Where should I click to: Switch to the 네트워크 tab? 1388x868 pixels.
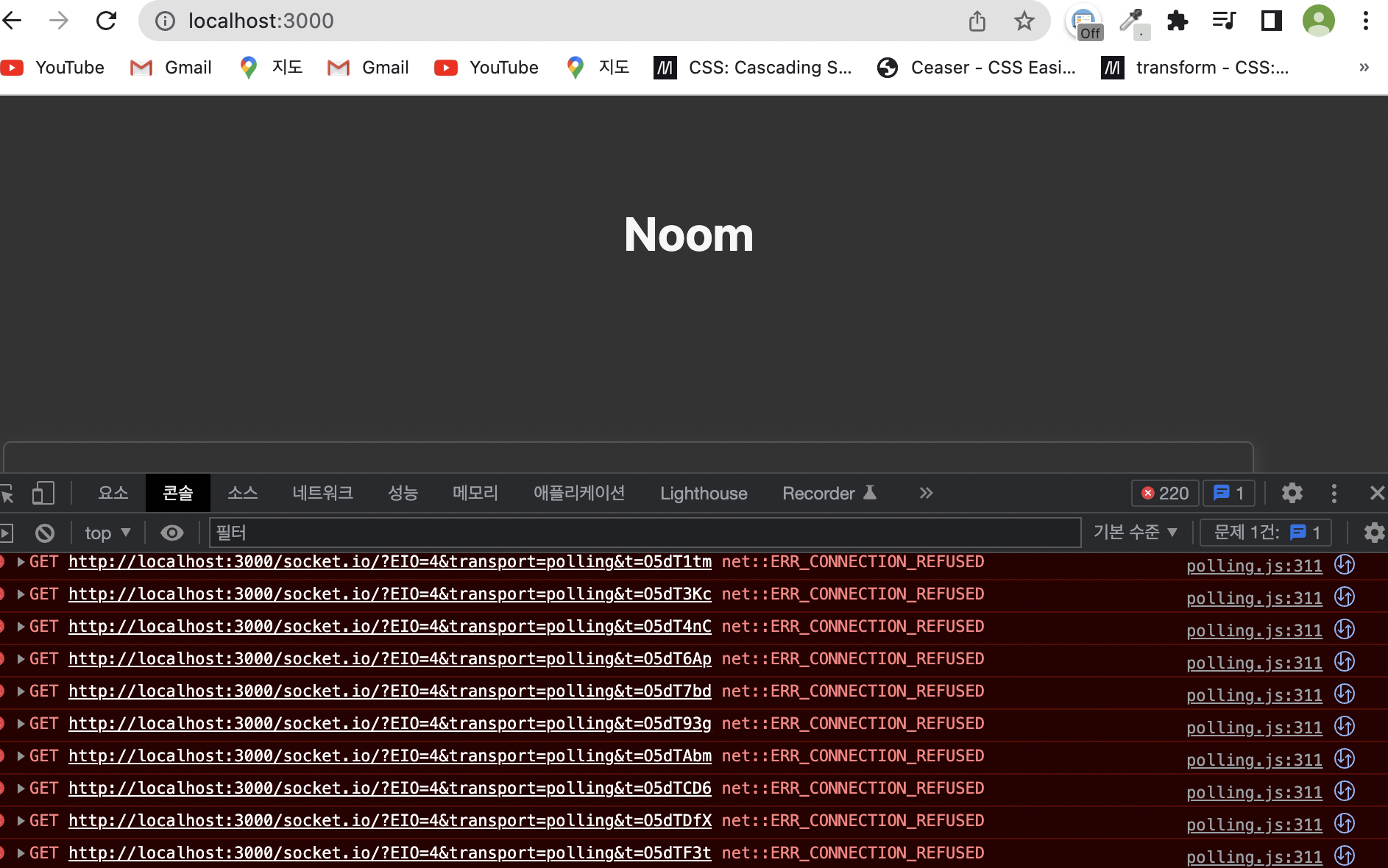(x=322, y=493)
